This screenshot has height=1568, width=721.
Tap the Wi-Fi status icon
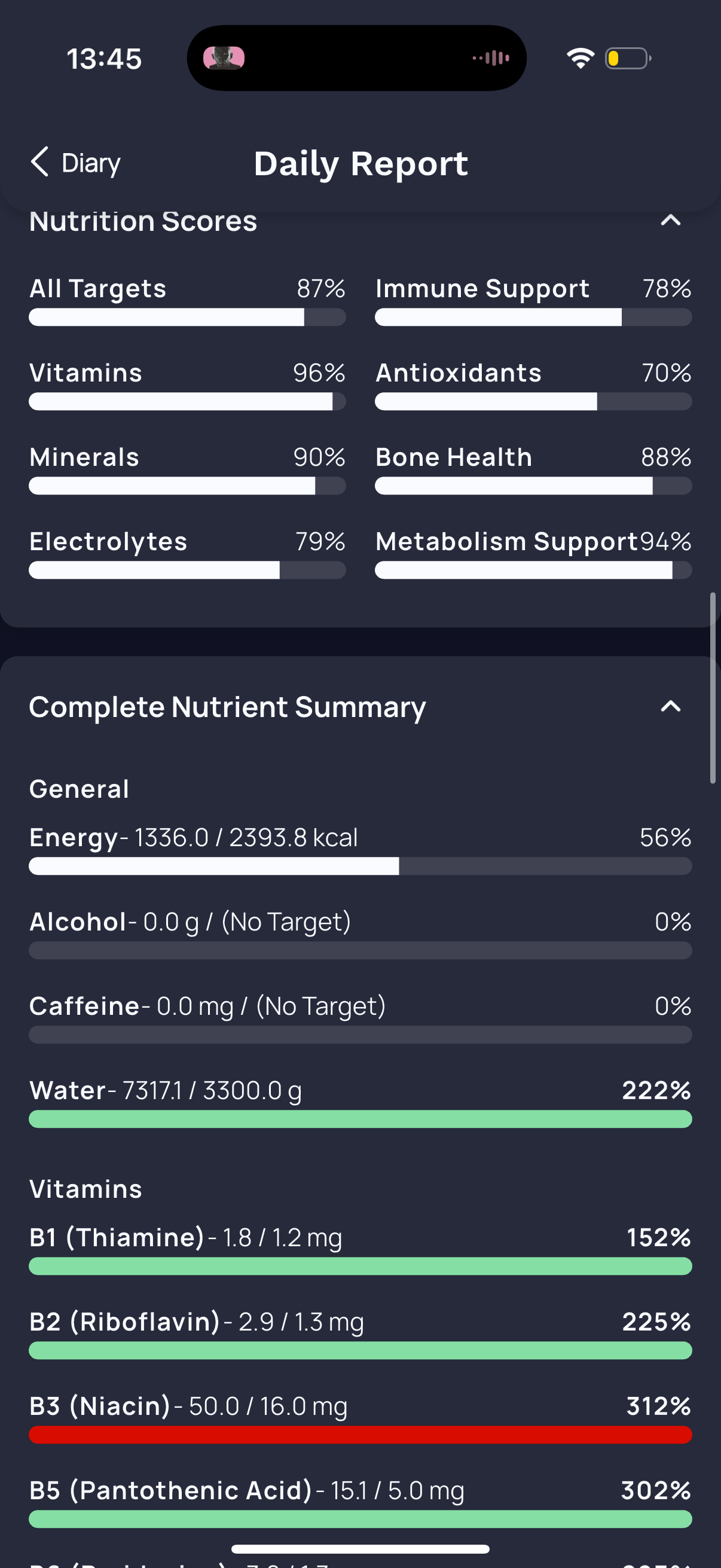coord(580,59)
